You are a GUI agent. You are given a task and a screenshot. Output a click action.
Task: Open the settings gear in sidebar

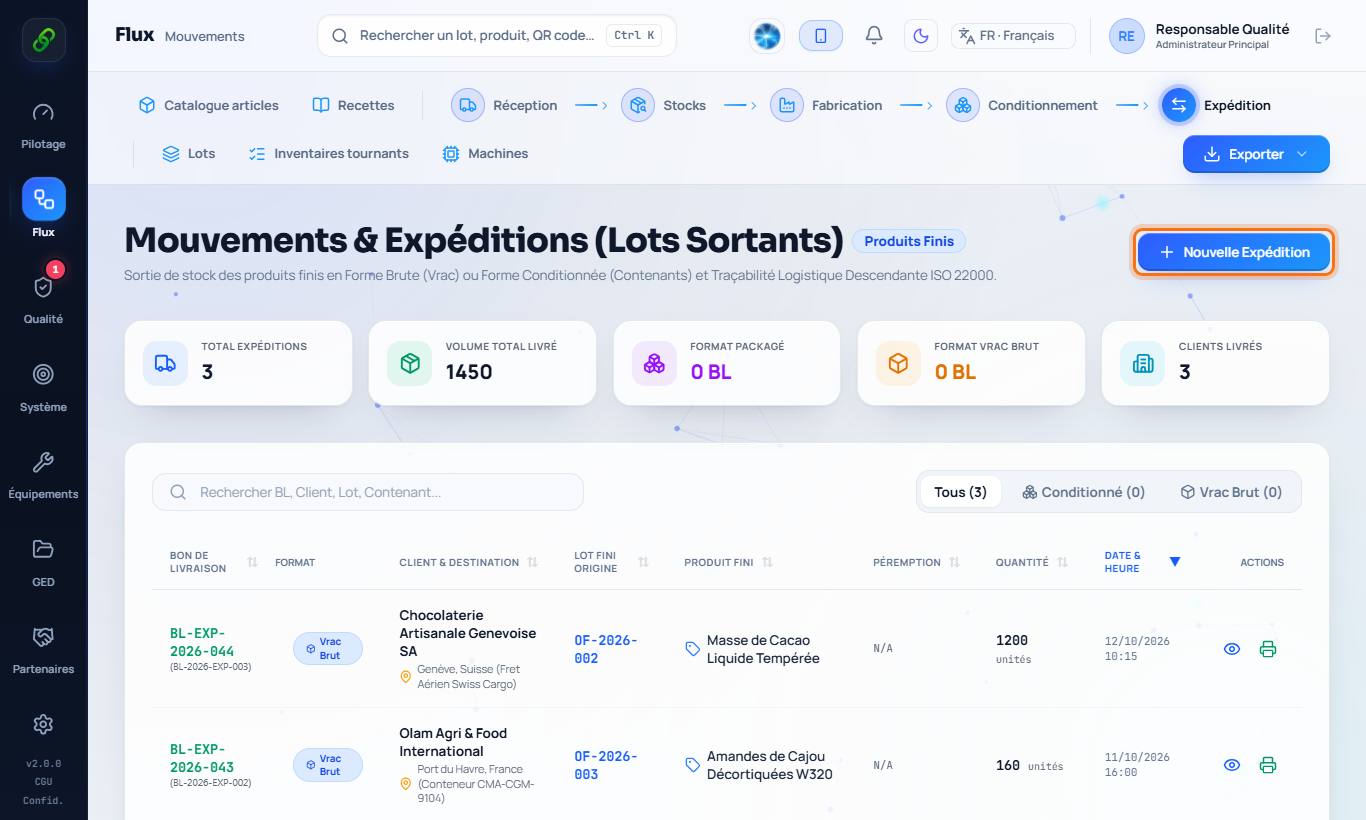(x=43, y=724)
